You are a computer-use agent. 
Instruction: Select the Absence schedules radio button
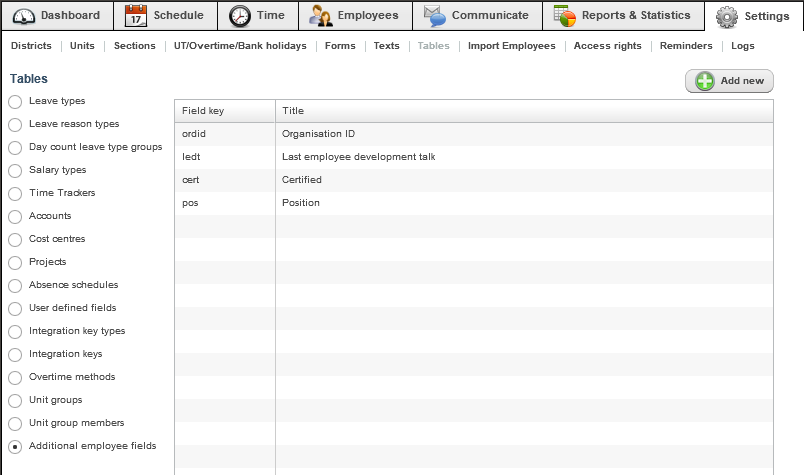click(15, 286)
